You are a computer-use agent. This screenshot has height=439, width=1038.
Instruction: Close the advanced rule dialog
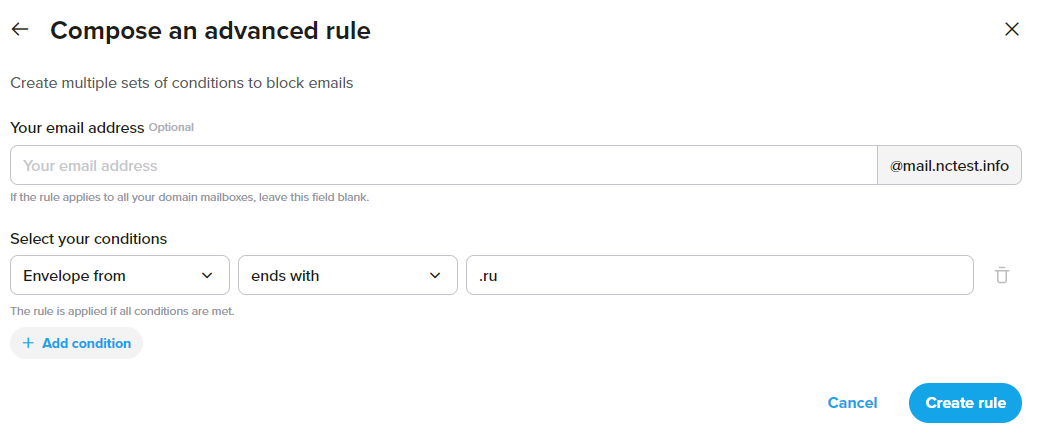[1012, 29]
